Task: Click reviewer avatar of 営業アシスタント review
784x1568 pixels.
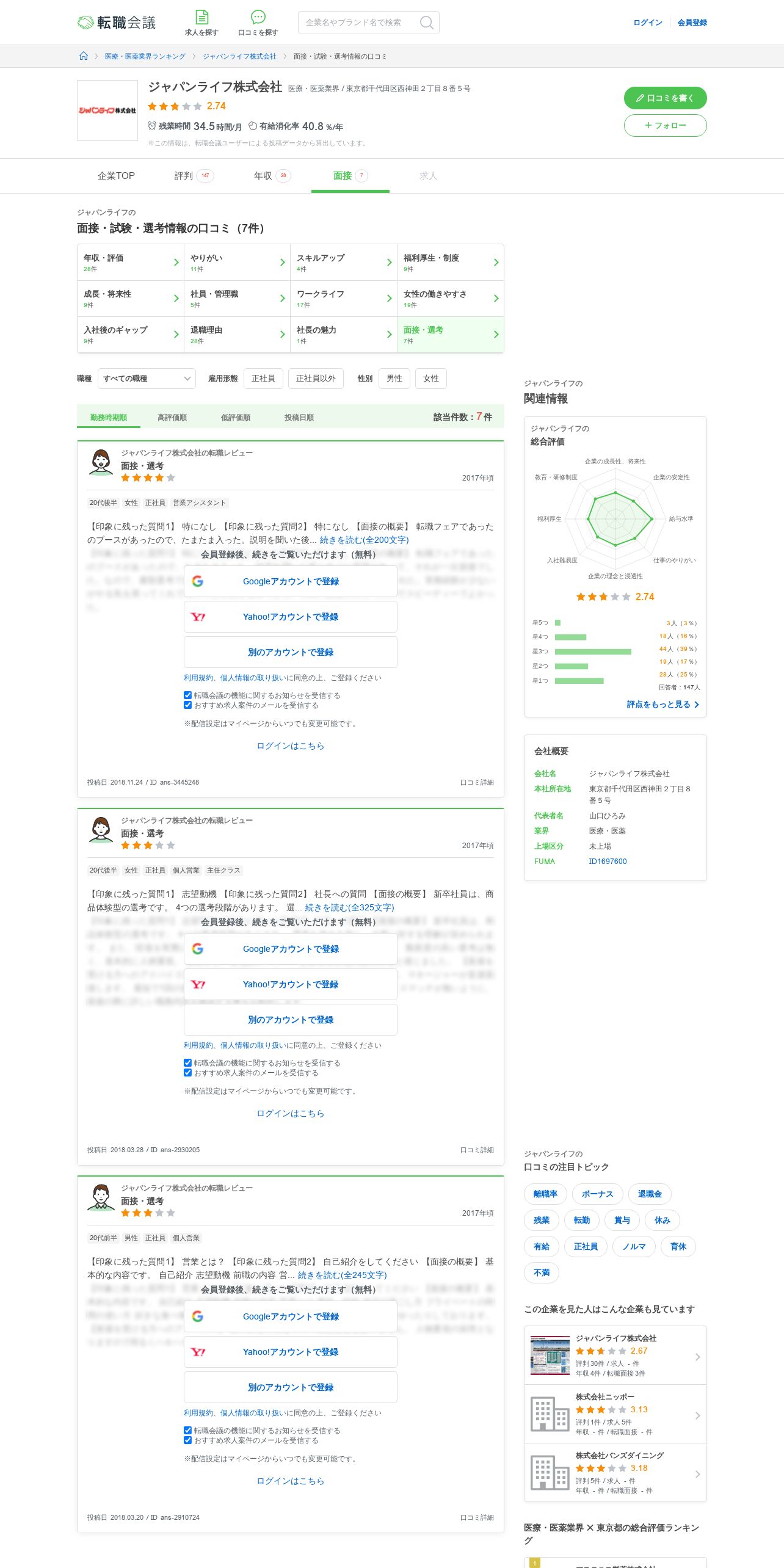Action: pos(101,463)
